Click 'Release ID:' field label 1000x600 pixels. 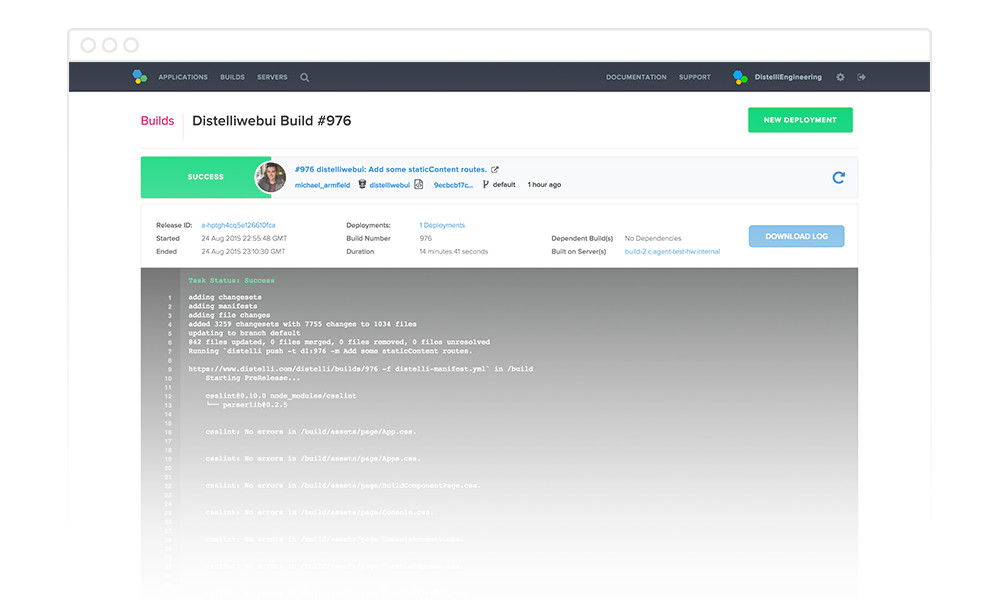pyautogui.click(x=174, y=225)
